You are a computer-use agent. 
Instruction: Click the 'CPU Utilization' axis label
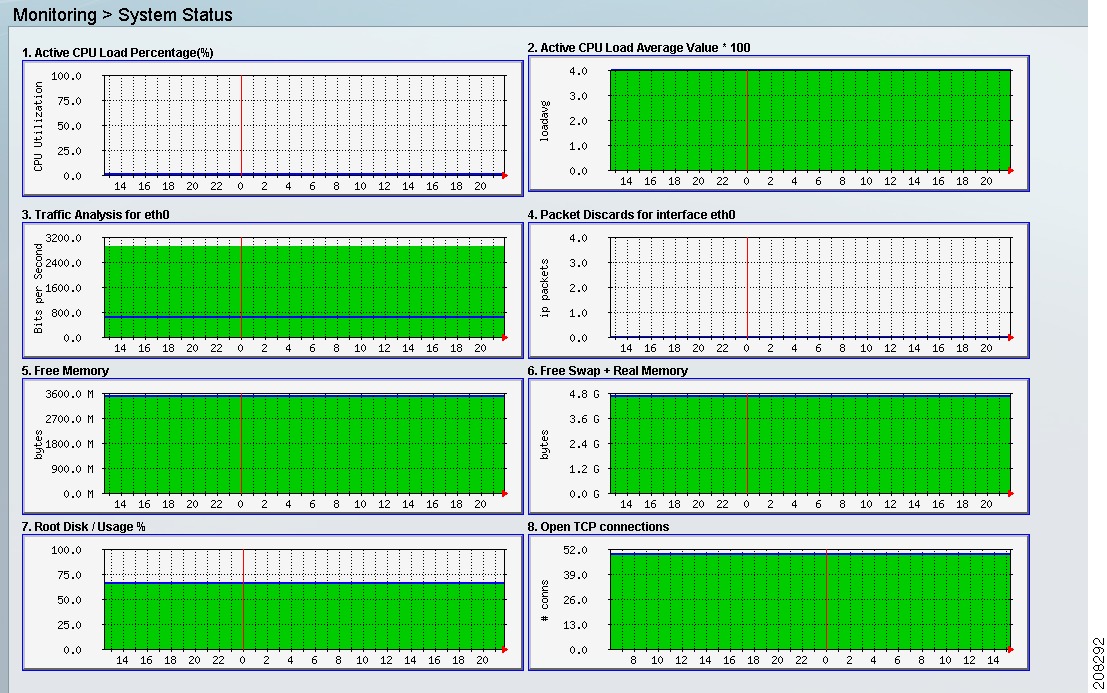38,126
